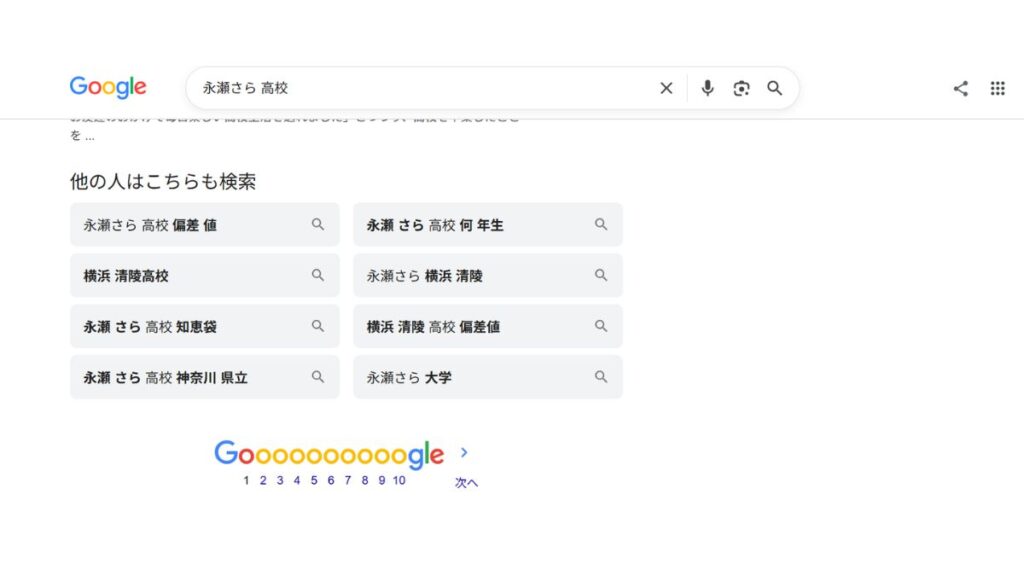The width and height of the screenshot is (1024, 576).
Task: Go to results page 10
Action: (x=399, y=480)
